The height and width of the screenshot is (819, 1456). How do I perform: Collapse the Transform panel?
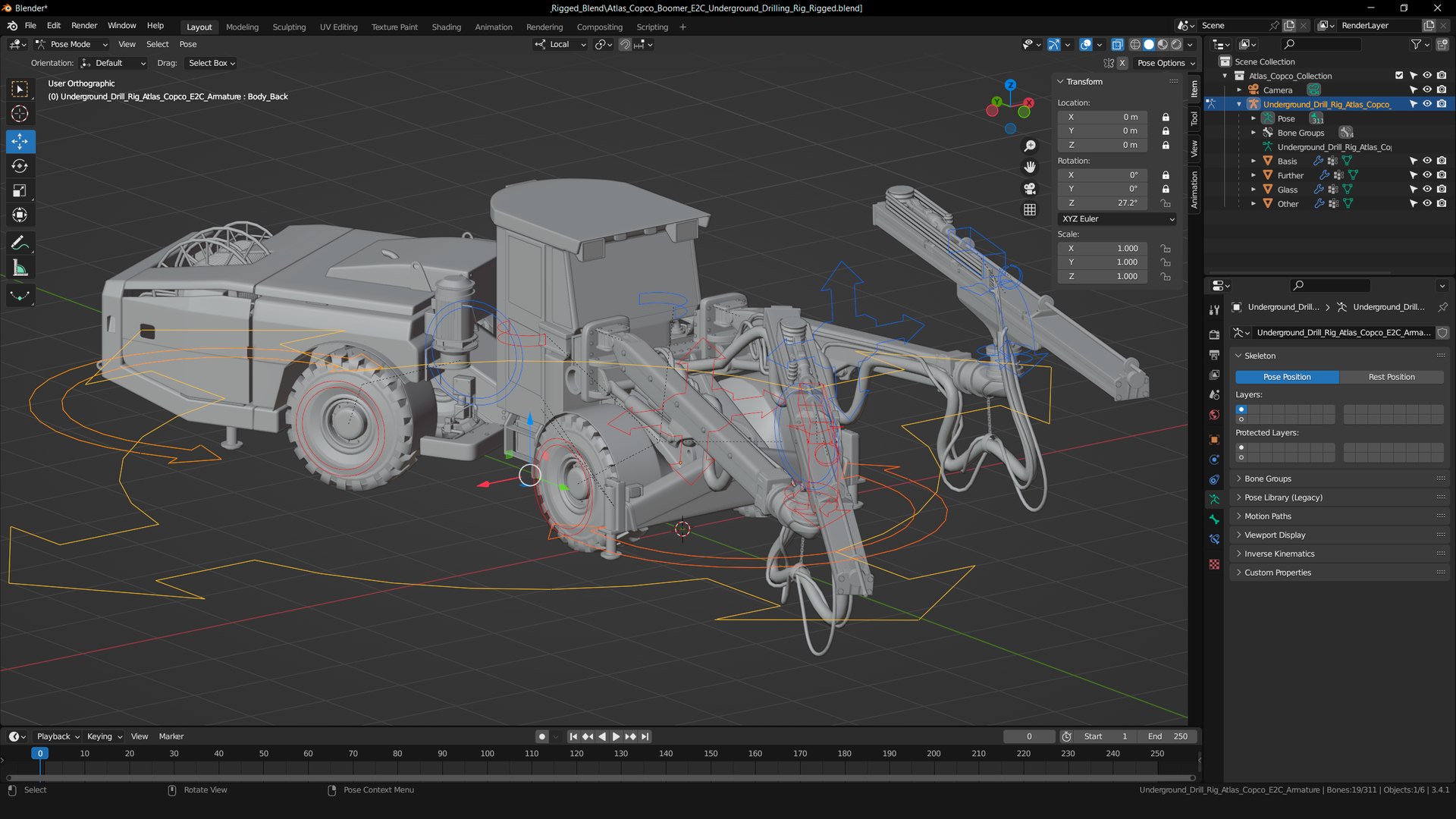pos(1084,82)
